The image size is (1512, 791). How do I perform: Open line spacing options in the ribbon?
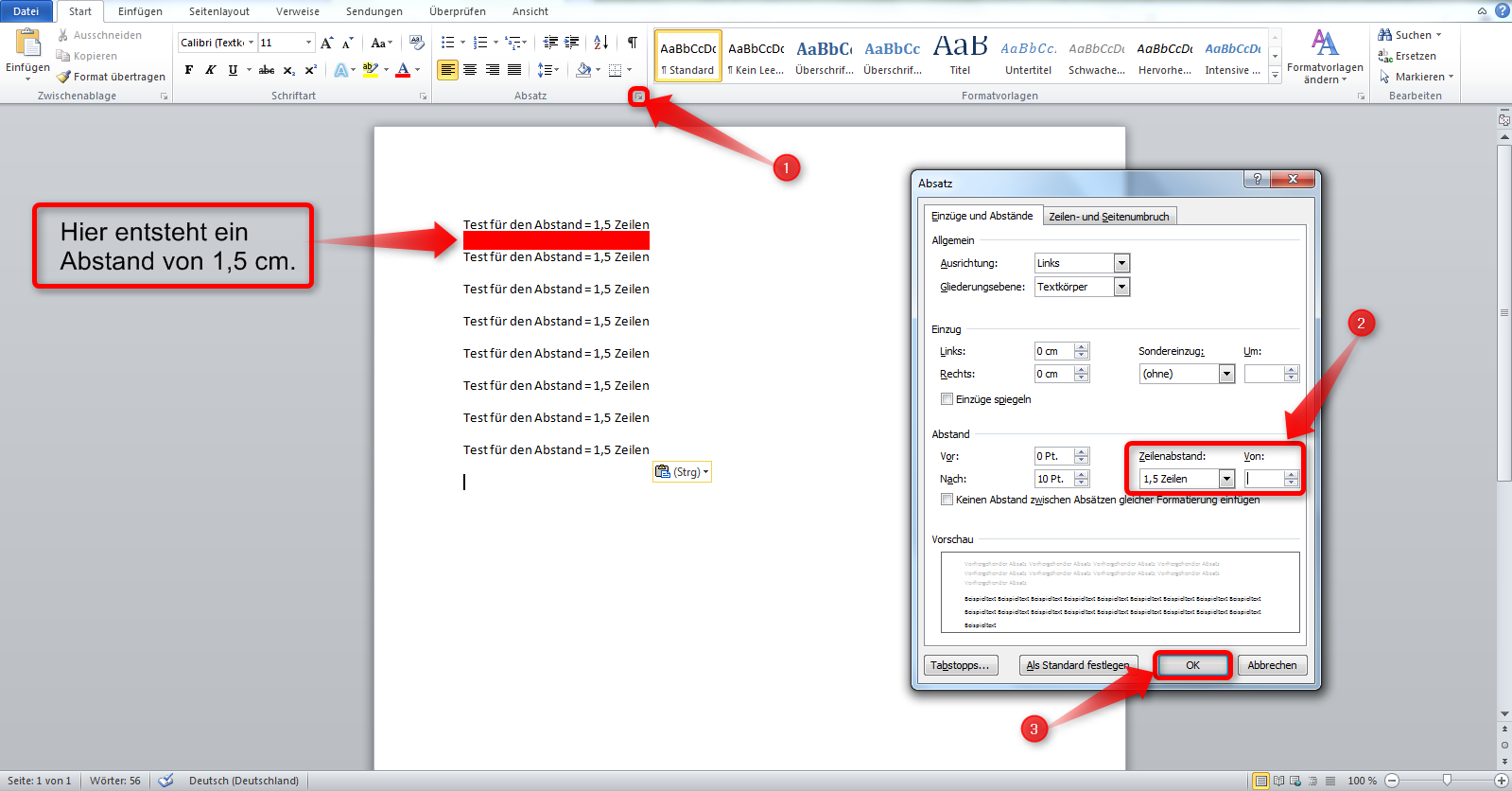coord(547,70)
